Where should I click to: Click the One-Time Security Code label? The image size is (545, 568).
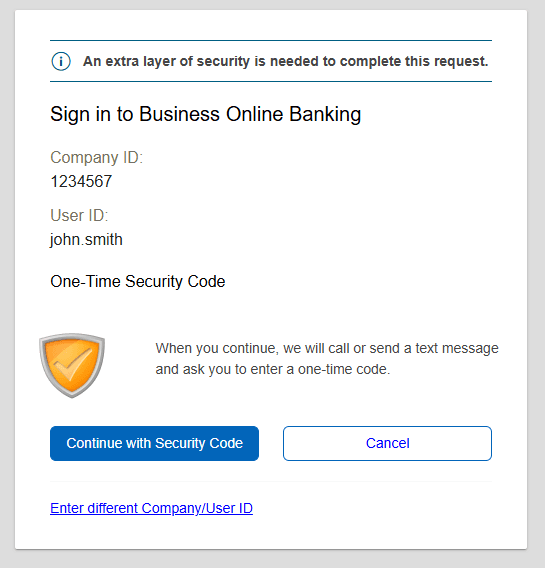(x=138, y=281)
